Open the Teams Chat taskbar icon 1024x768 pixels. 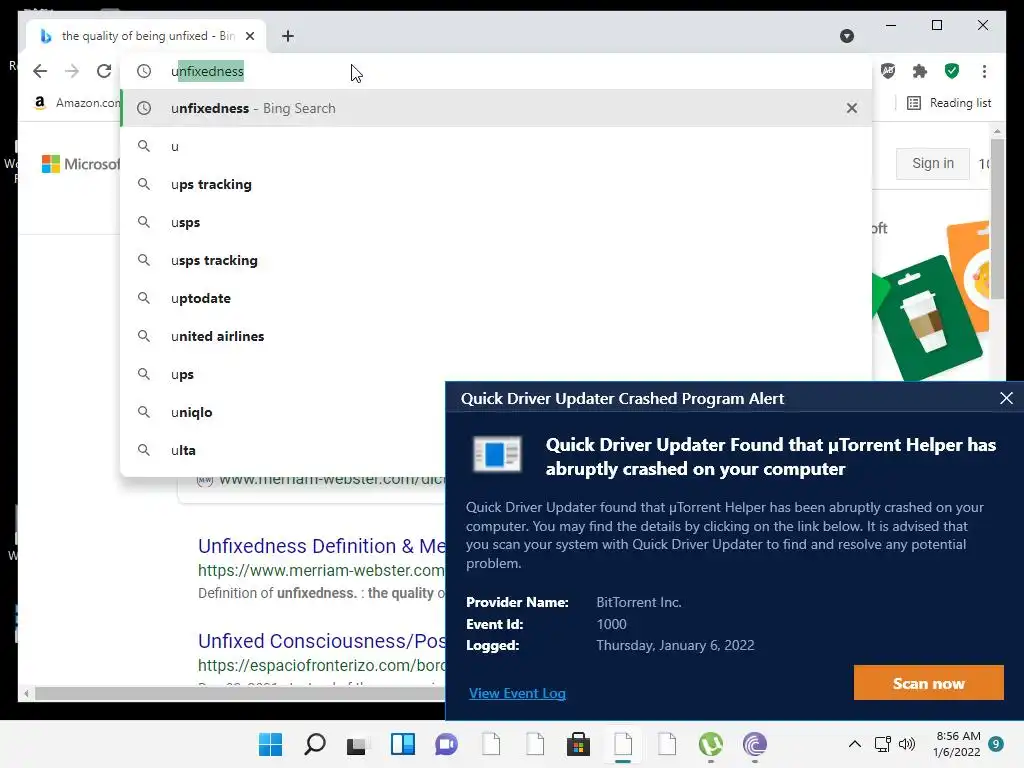pyautogui.click(x=447, y=744)
